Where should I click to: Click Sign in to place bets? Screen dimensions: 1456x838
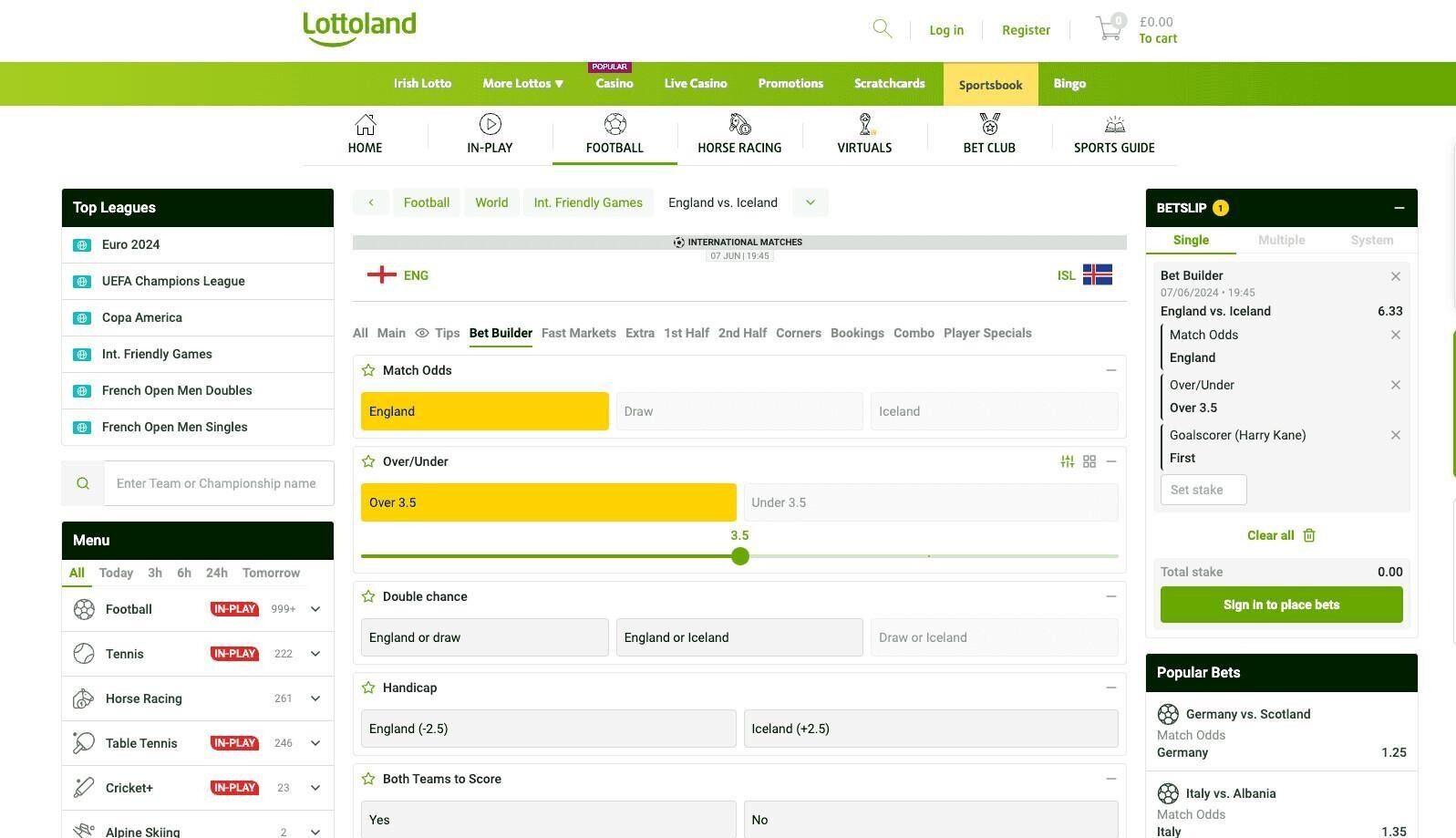point(1281,605)
